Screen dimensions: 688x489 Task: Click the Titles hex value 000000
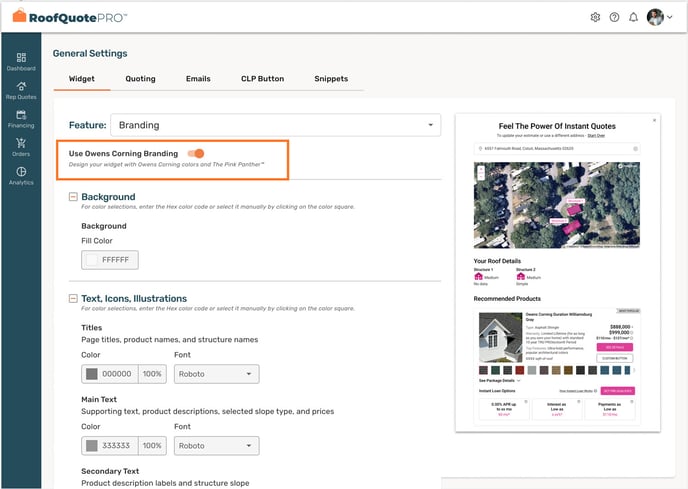pyautogui.click(x=117, y=374)
